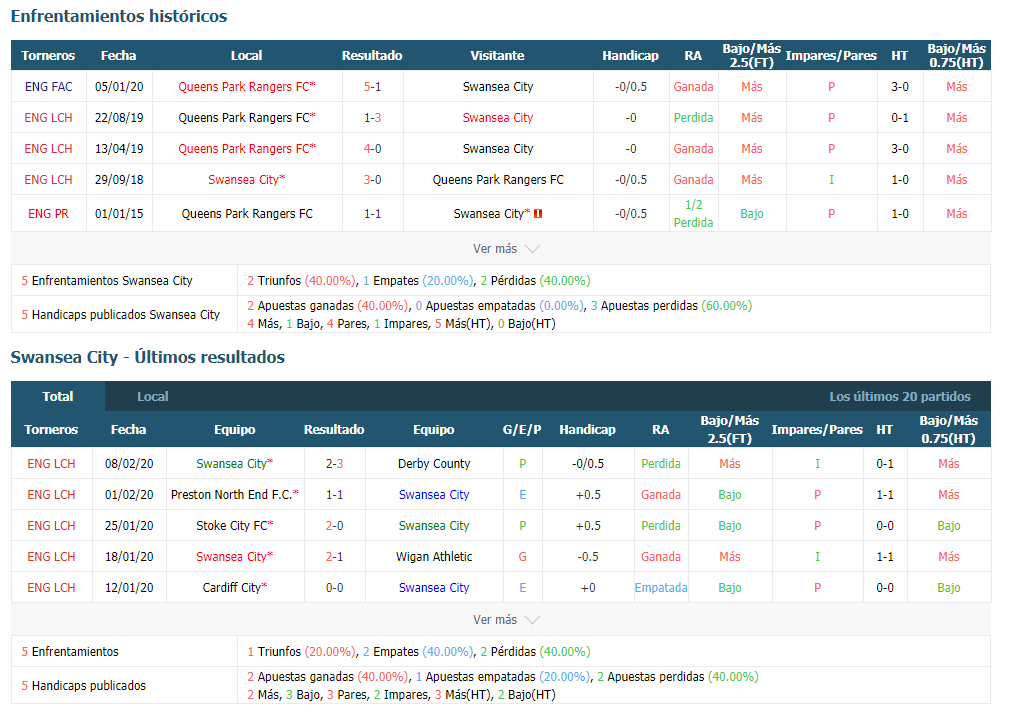Open 2-0 result of Stoke City match

click(334, 525)
